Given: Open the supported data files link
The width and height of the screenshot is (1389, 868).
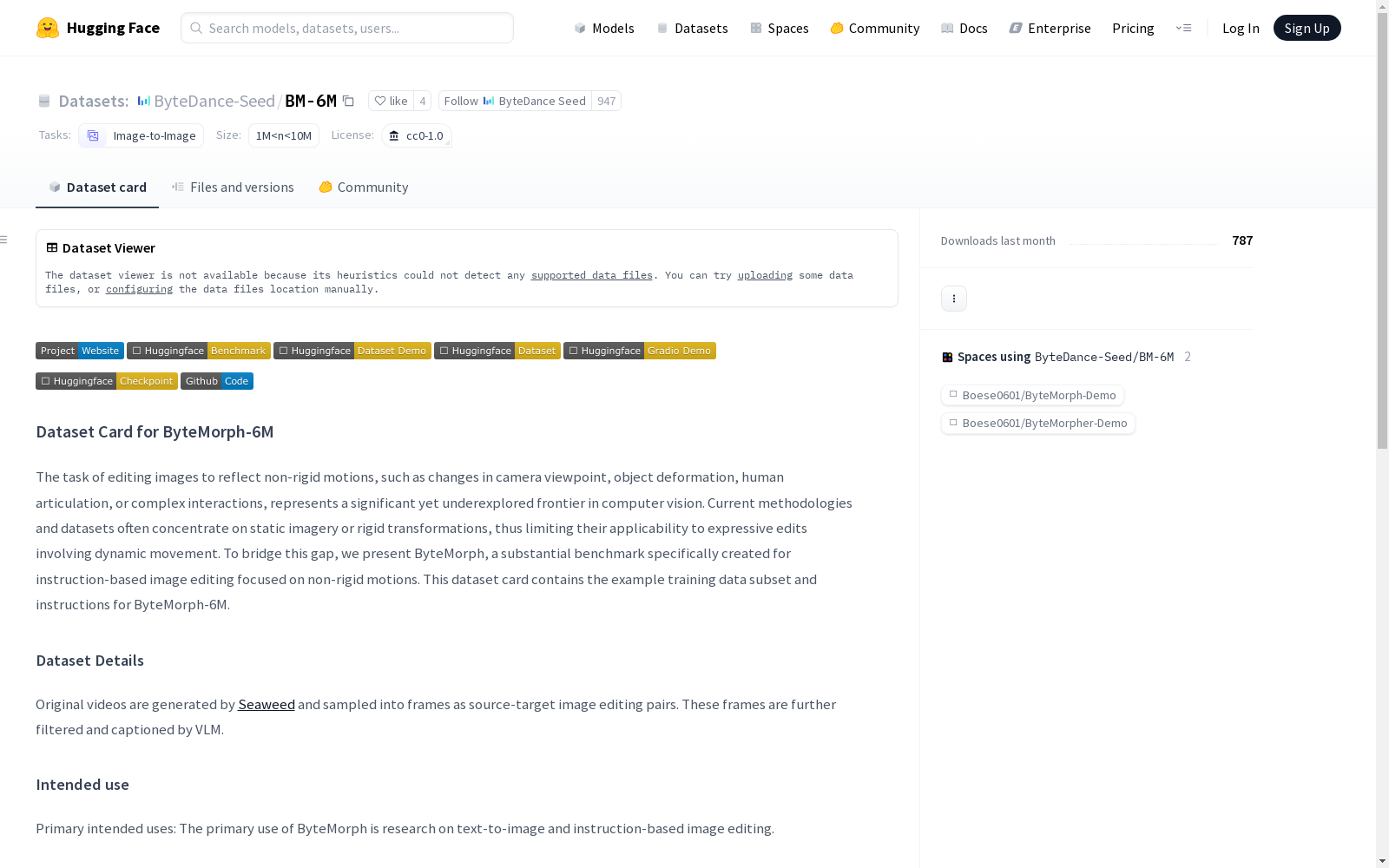Looking at the screenshot, I should pos(592,275).
